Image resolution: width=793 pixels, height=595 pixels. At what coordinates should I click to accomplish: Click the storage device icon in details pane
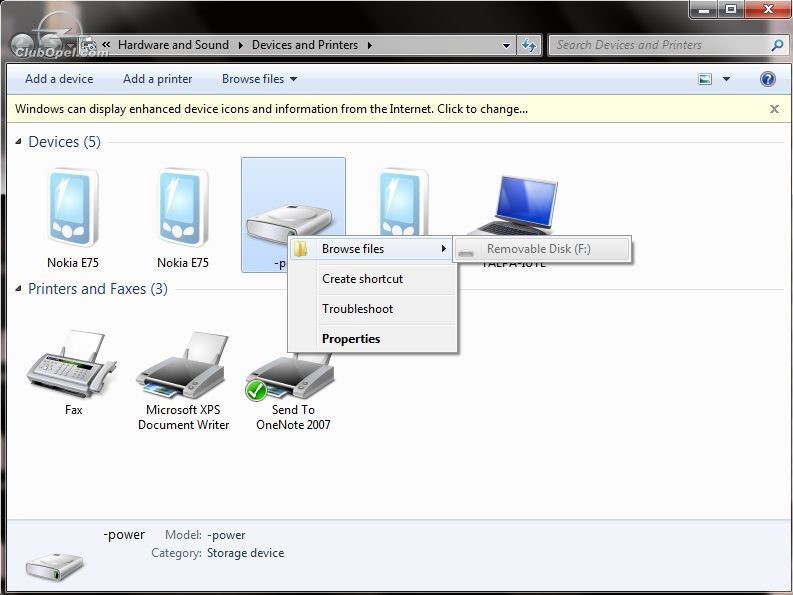tap(54, 566)
